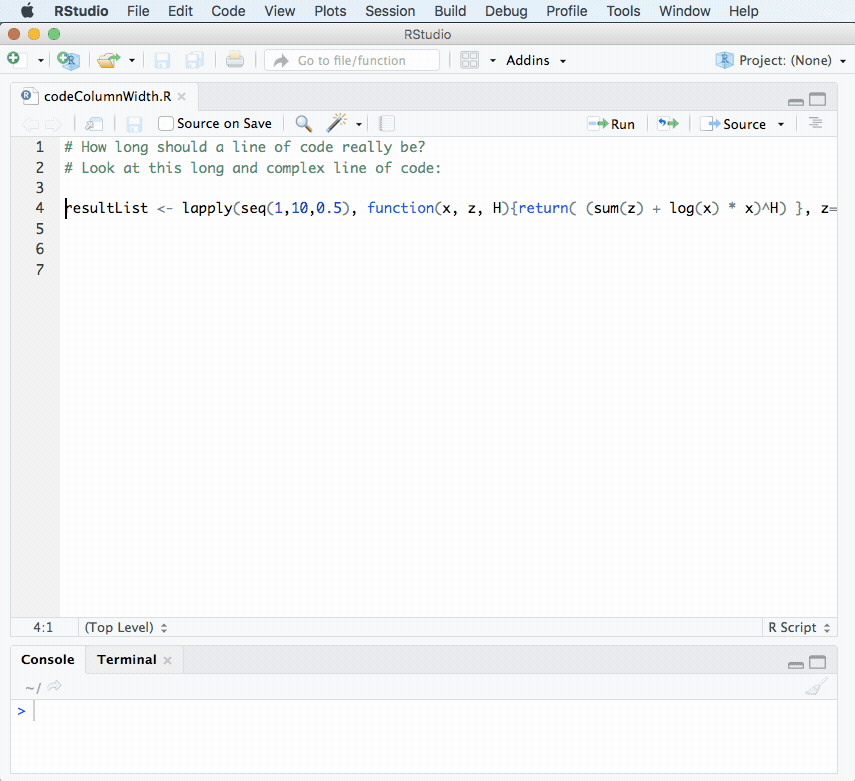Click the document outline icon
This screenshot has width=855, height=781.
tap(815, 123)
